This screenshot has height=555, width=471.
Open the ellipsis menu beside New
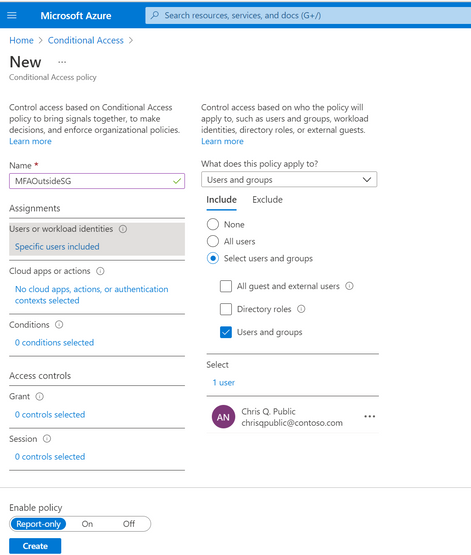point(62,62)
